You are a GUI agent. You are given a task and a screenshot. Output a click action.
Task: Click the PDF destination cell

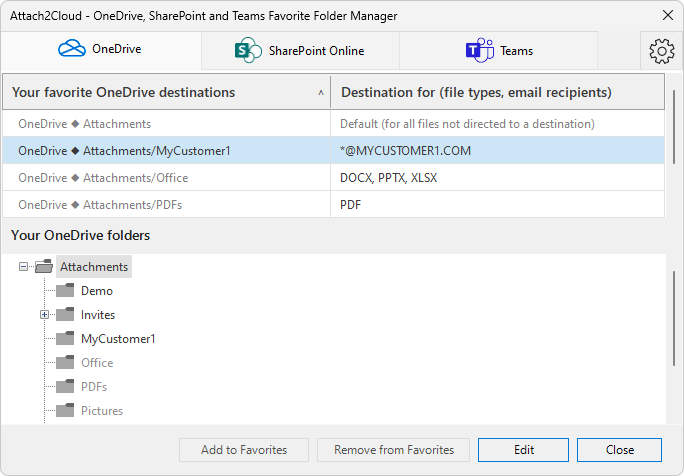tap(498, 205)
